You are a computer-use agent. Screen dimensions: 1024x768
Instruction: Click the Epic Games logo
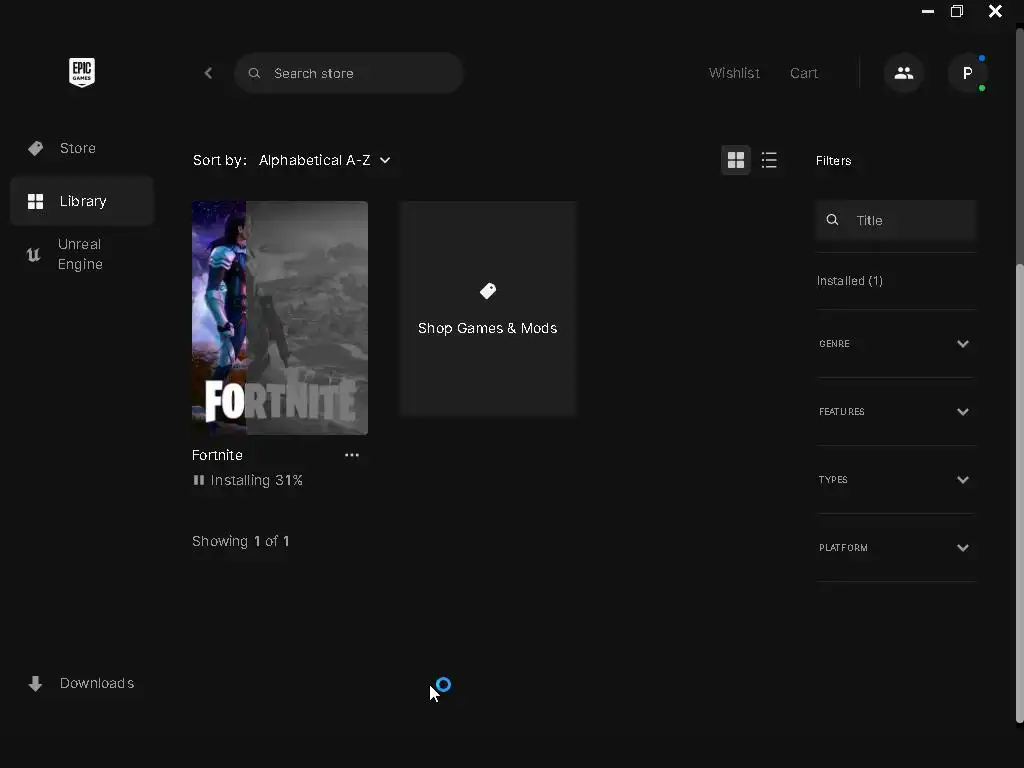coord(82,72)
